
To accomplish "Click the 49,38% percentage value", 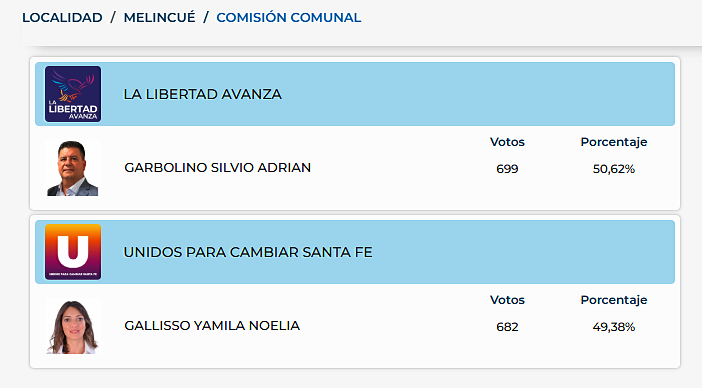I will pyautogui.click(x=614, y=327).
